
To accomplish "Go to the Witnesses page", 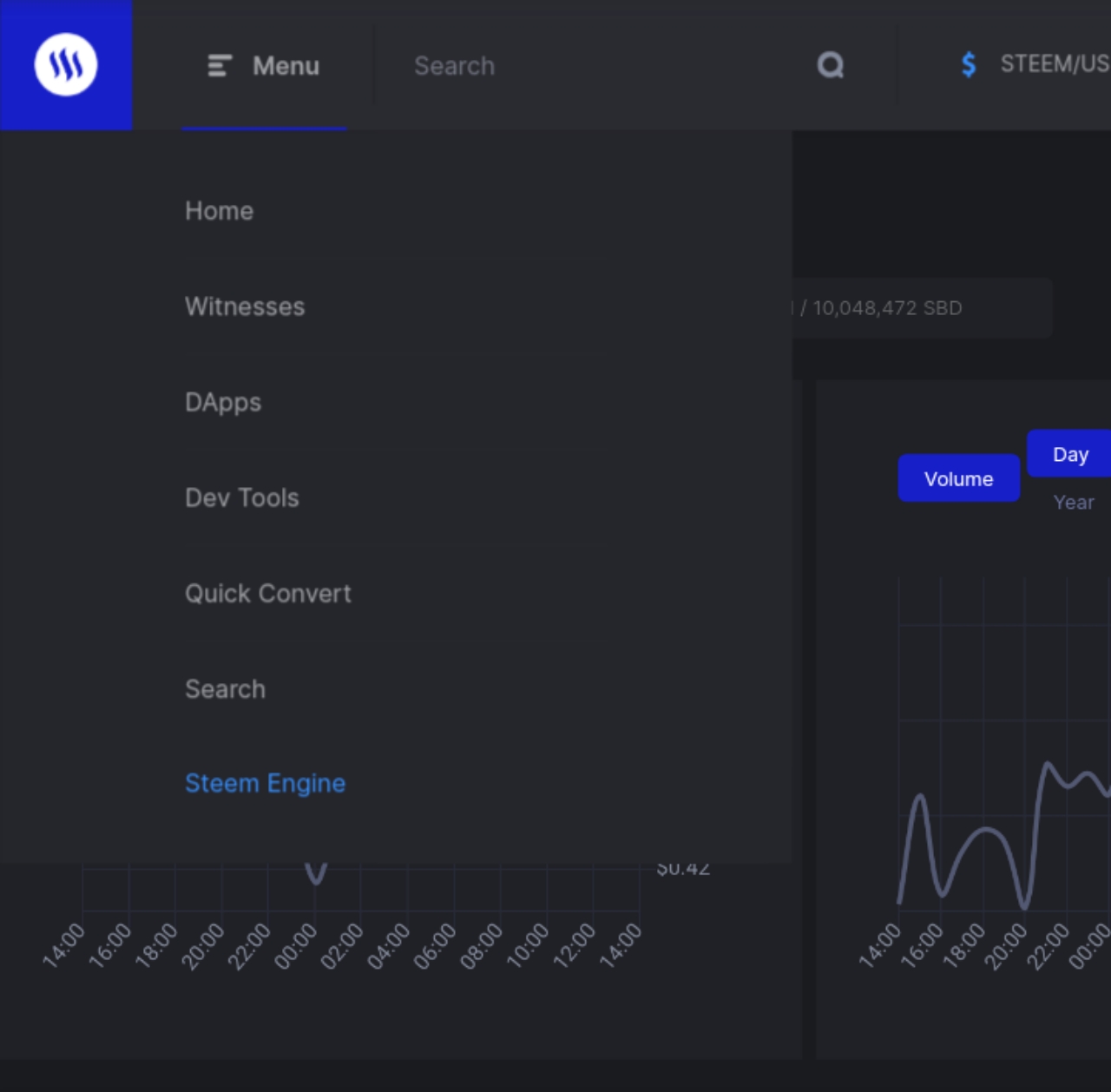I will pyautogui.click(x=245, y=306).
